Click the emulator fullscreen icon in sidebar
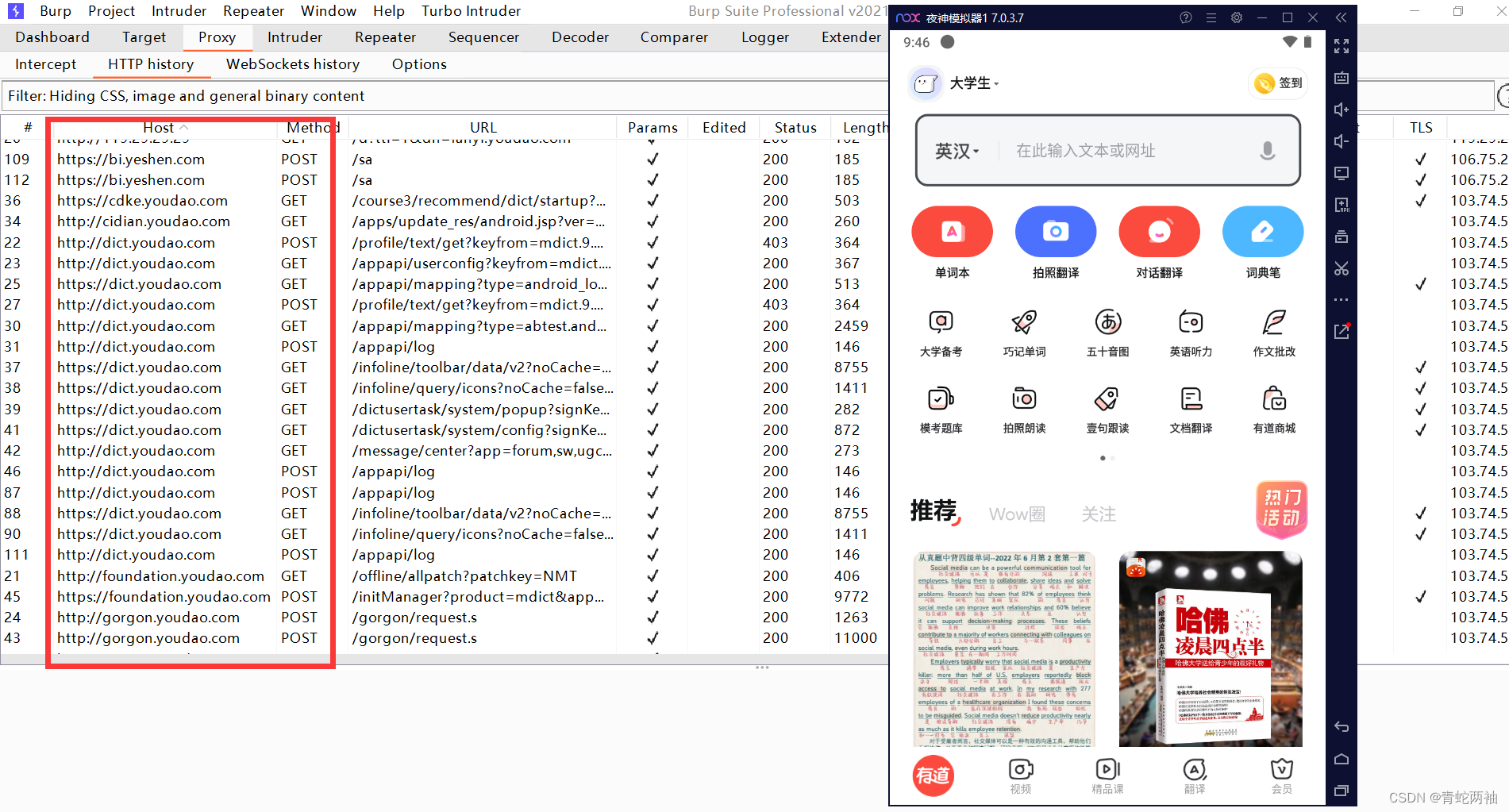1509x812 pixels. pyautogui.click(x=1342, y=47)
